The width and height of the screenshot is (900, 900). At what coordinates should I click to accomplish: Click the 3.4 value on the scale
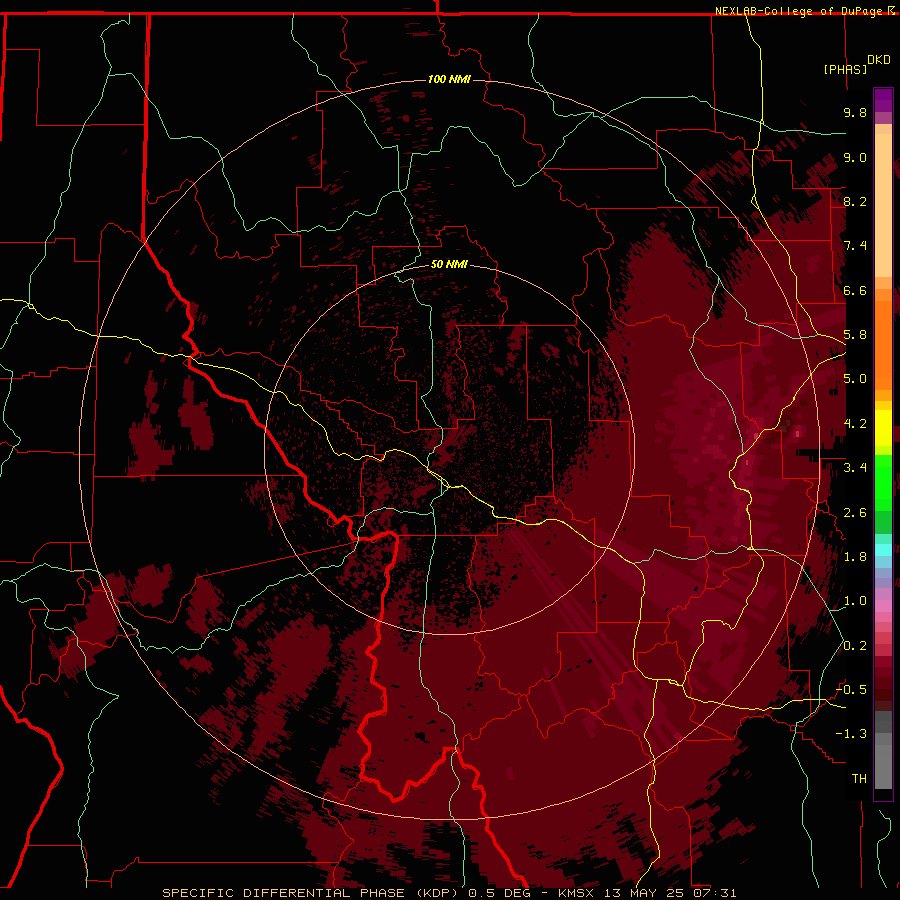point(855,468)
